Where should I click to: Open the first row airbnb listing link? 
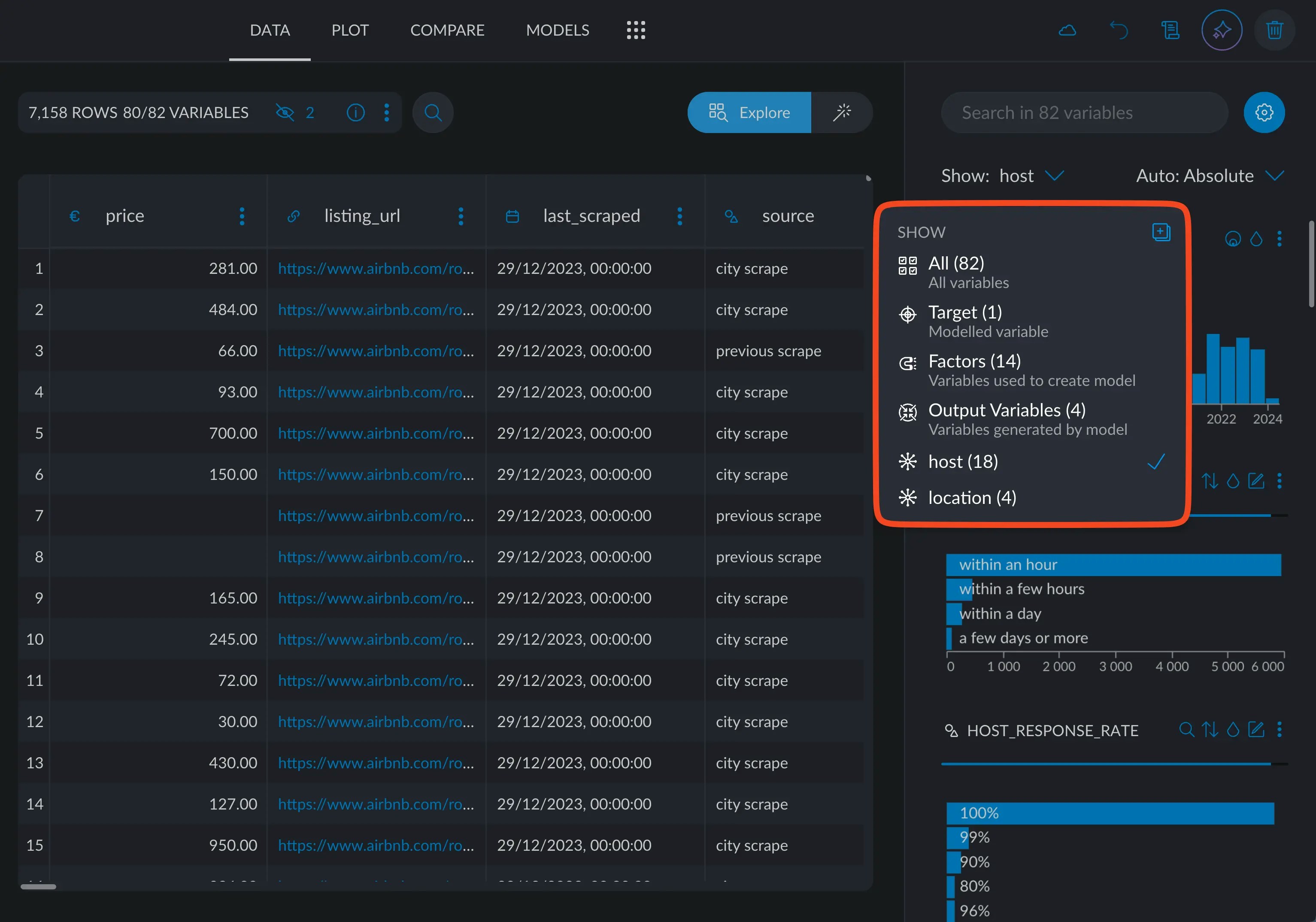point(376,268)
